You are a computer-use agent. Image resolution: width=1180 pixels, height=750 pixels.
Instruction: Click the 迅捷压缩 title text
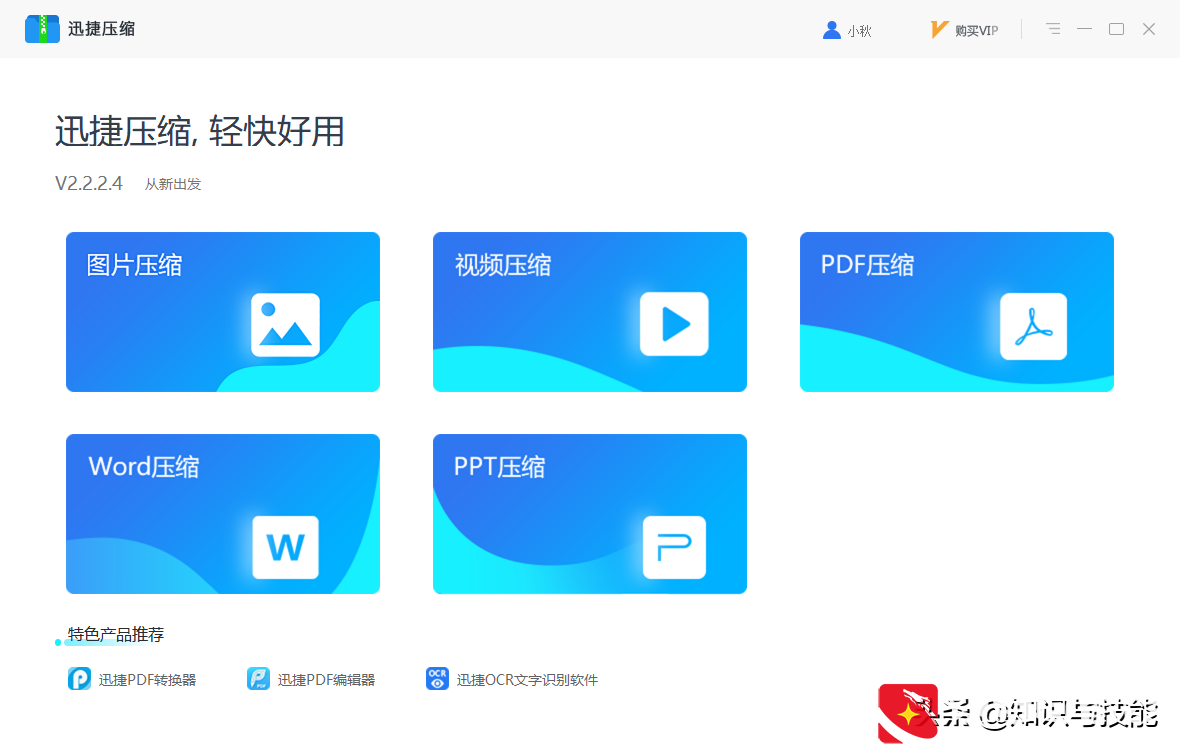click(x=102, y=29)
